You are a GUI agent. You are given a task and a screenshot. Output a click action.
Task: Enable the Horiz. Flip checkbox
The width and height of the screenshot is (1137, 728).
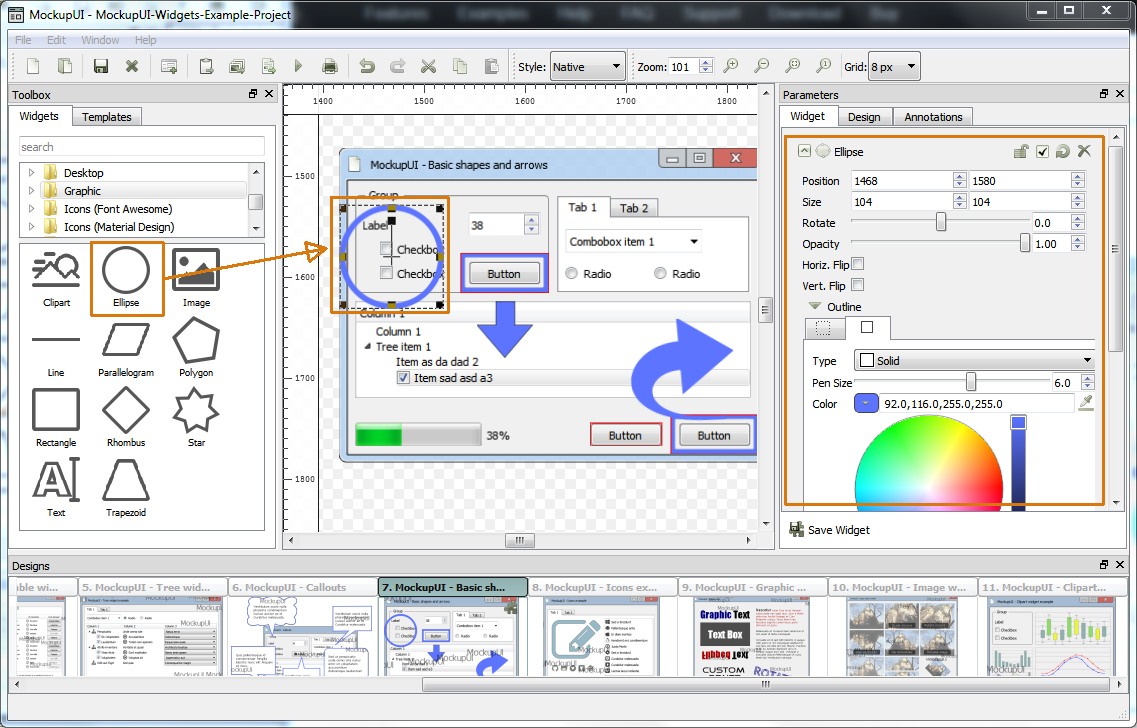point(858,264)
